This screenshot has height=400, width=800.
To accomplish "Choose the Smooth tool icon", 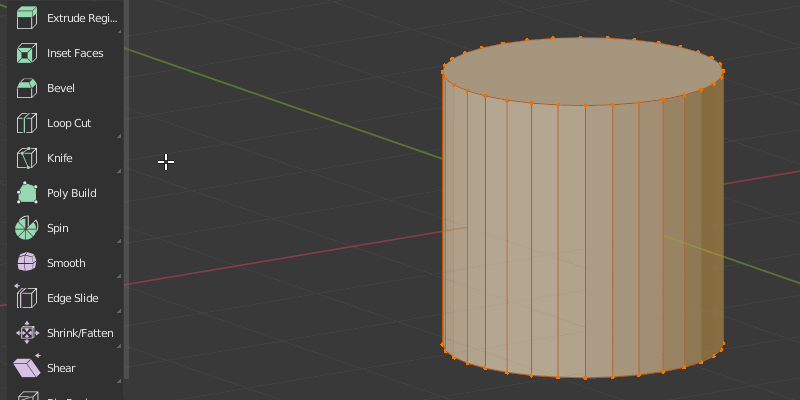I will tap(27, 263).
